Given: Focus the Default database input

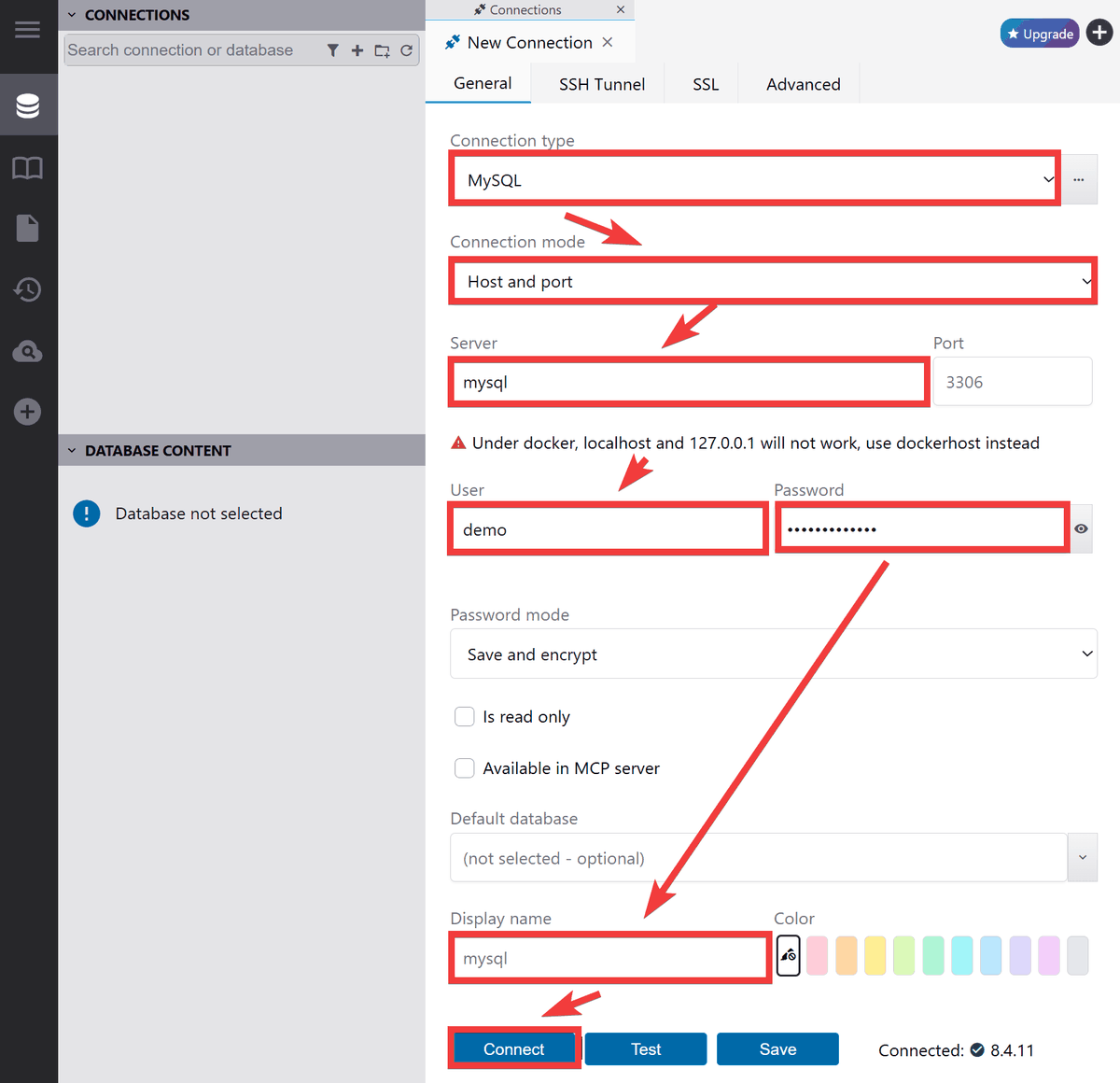Looking at the screenshot, I should [x=759, y=857].
